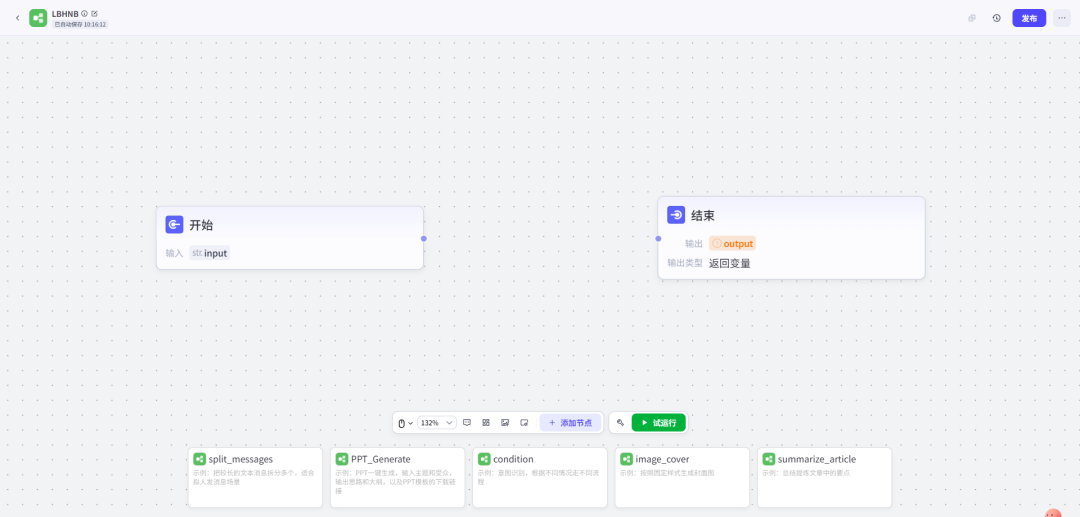Image resolution: width=1080 pixels, height=517 pixels.
Task: Toggle the minimap icon in the canvas toolbar
Action: point(524,423)
